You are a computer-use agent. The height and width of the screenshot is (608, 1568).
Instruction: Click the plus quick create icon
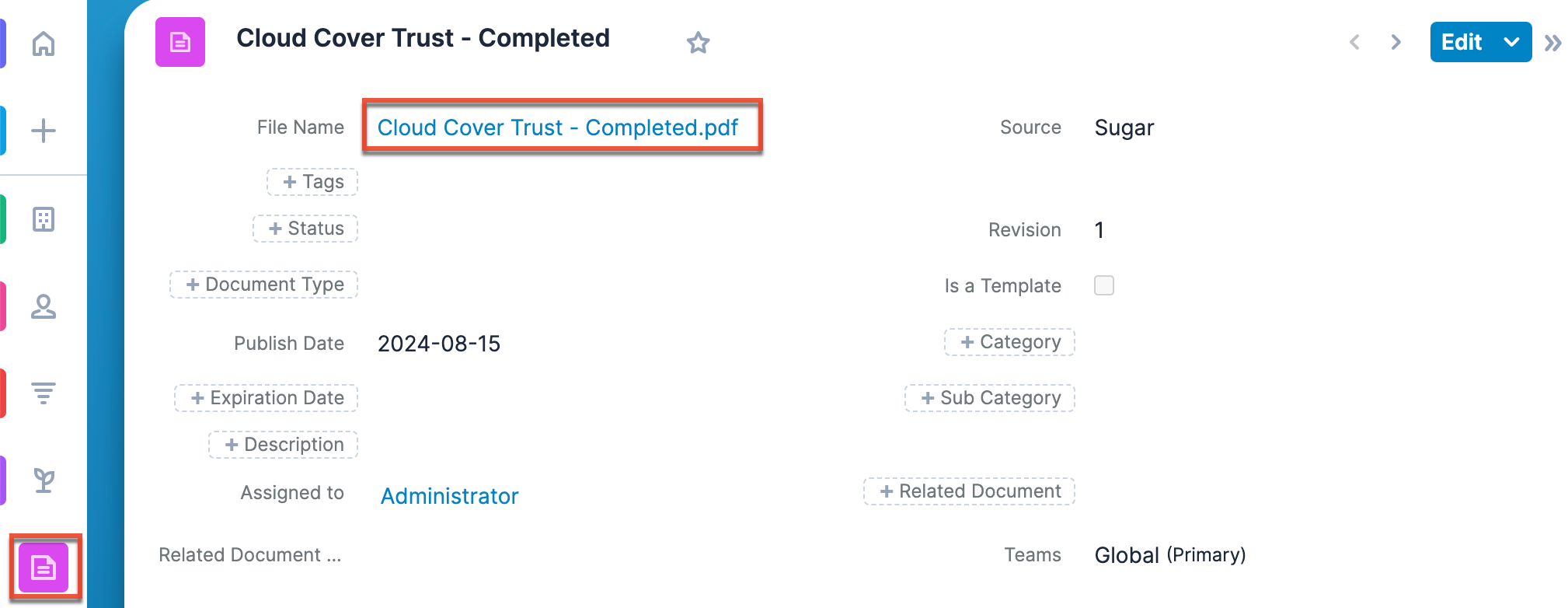click(44, 130)
